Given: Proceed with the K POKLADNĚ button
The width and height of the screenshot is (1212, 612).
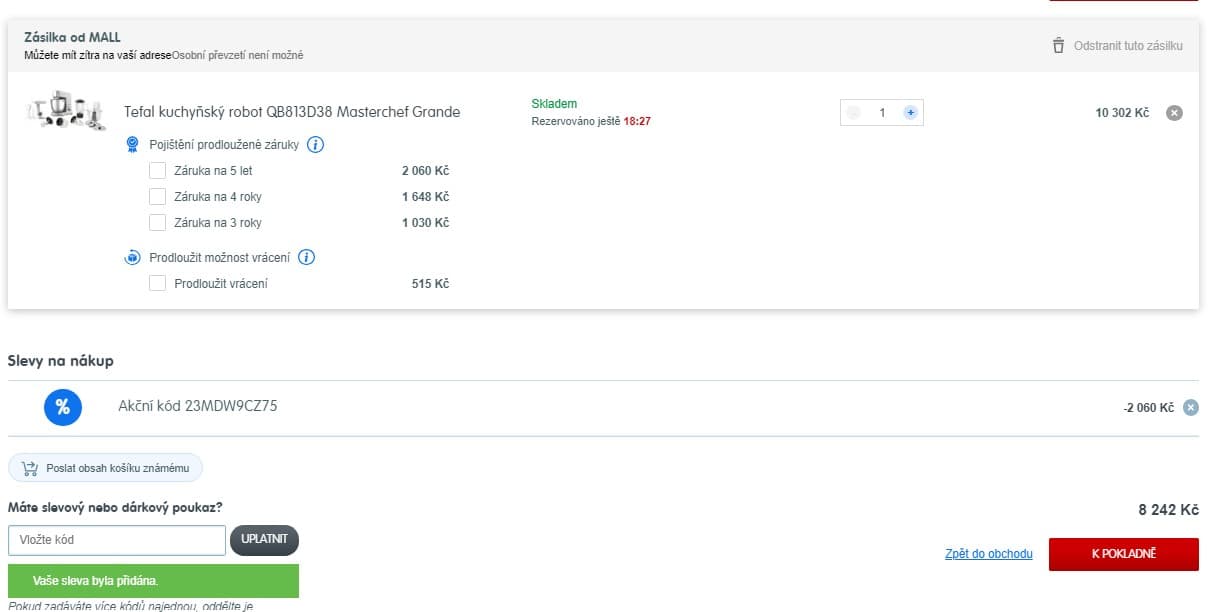Looking at the screenshot, I should click(1124, 554).
